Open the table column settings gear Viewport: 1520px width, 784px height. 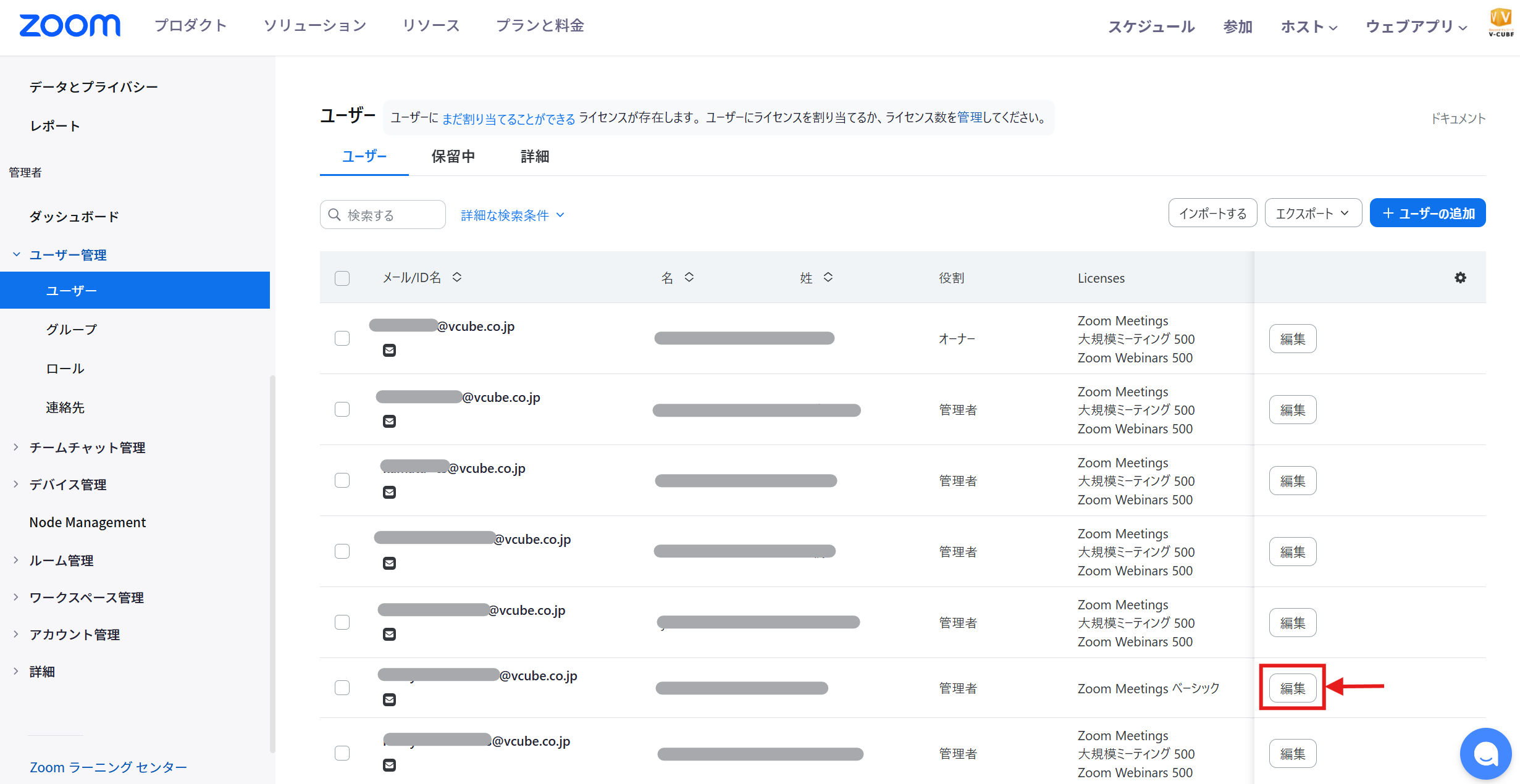coord(1460,278)
